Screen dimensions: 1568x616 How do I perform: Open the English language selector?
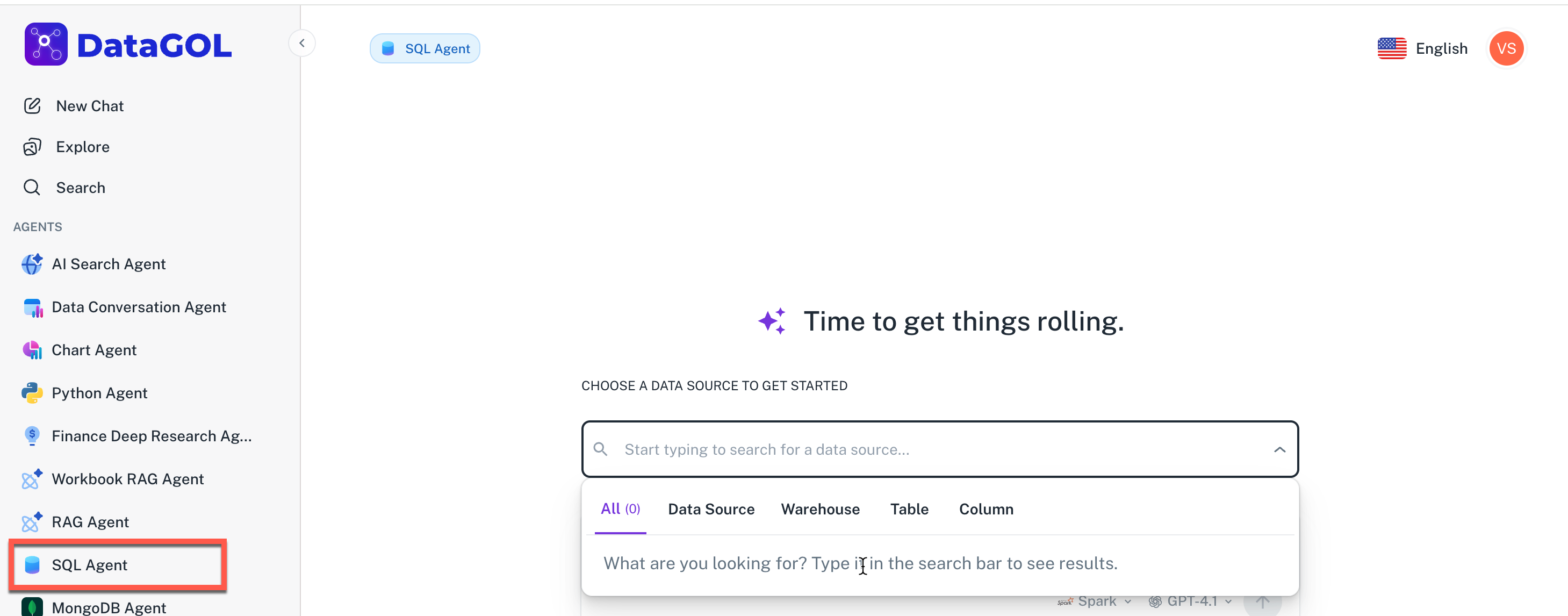pyautogui.click(x=1422, y=49)
